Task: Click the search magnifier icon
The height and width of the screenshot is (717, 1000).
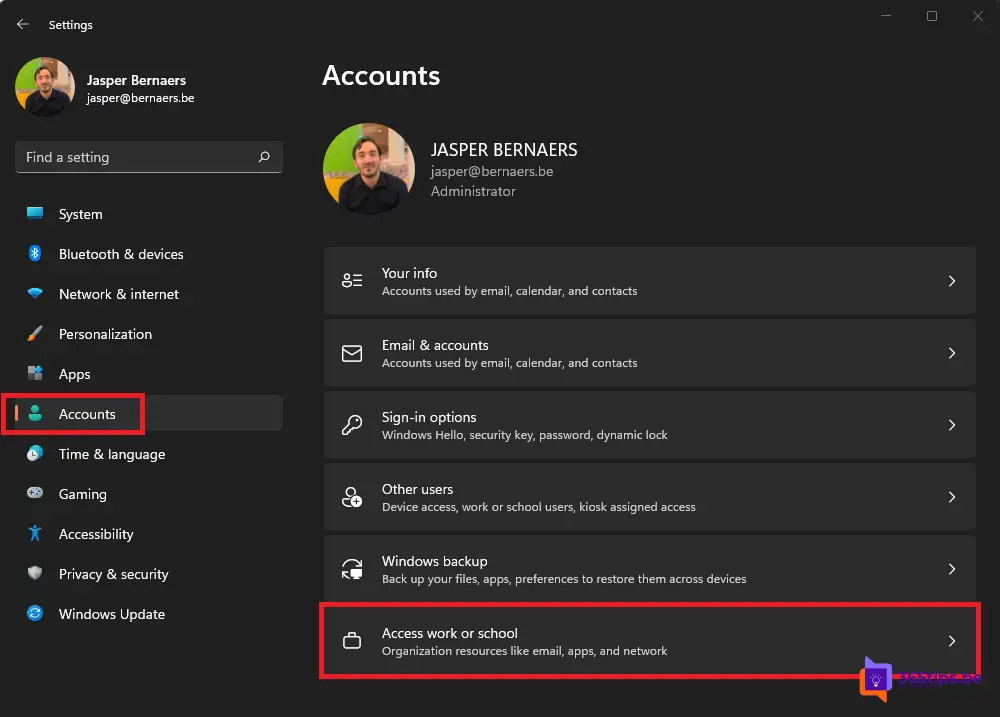Action: tap(263, 157)
